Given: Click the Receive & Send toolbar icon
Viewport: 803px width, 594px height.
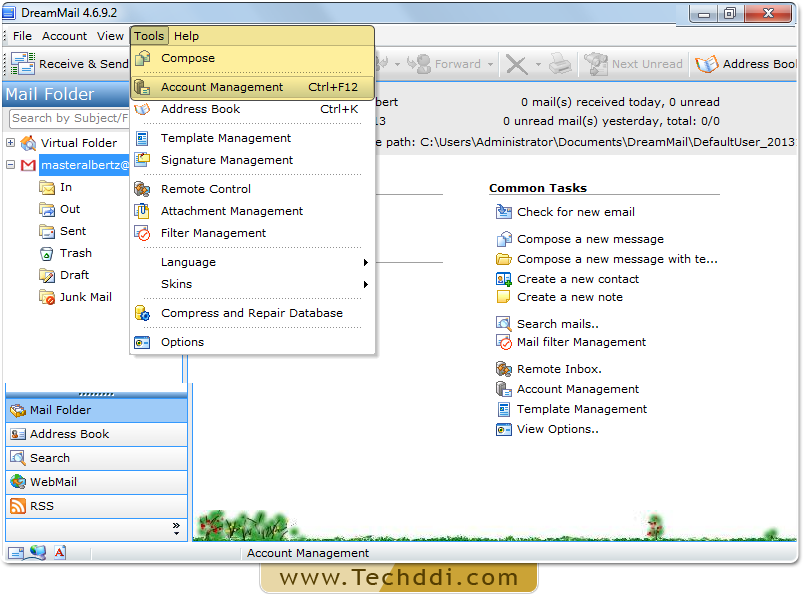Looking at the screenshot, I should tap(23, 63).
